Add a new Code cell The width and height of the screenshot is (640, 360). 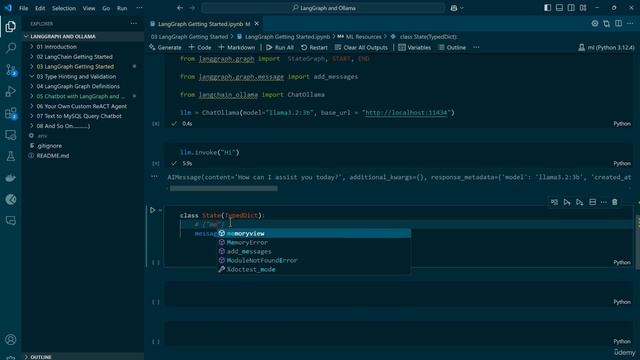pos(200,47)
